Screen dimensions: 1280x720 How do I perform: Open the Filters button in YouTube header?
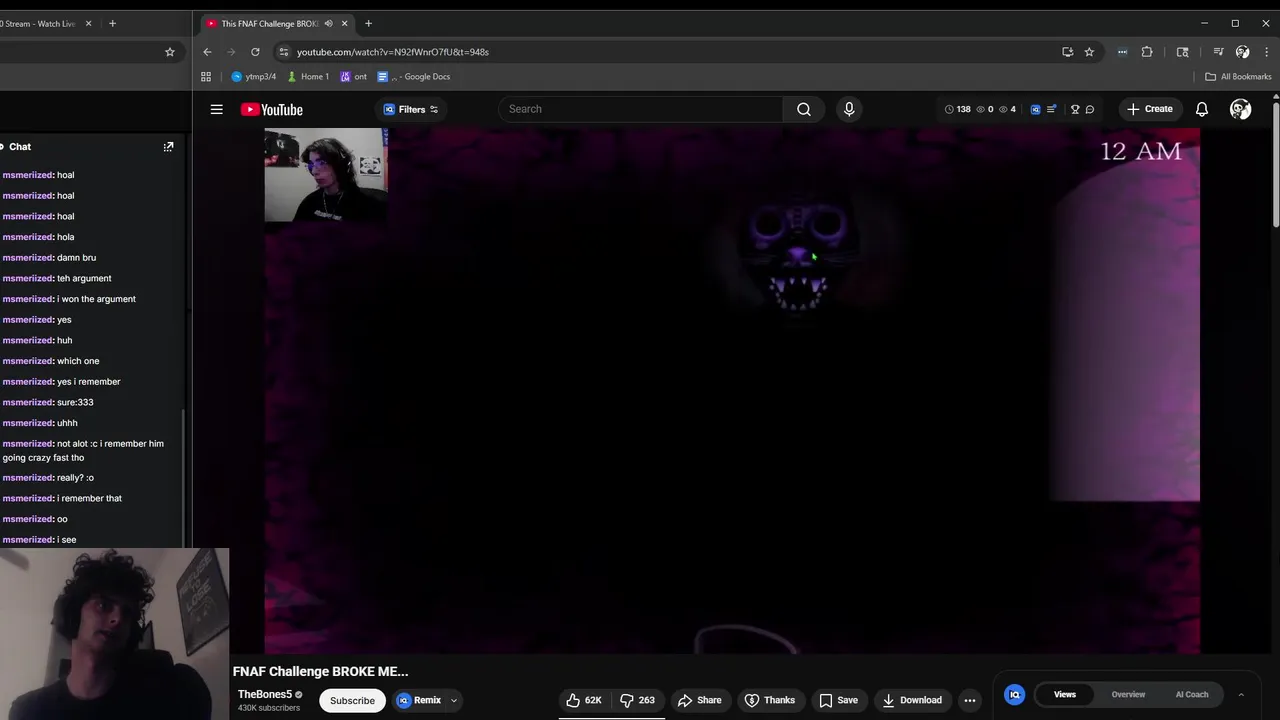coord(411,109)
